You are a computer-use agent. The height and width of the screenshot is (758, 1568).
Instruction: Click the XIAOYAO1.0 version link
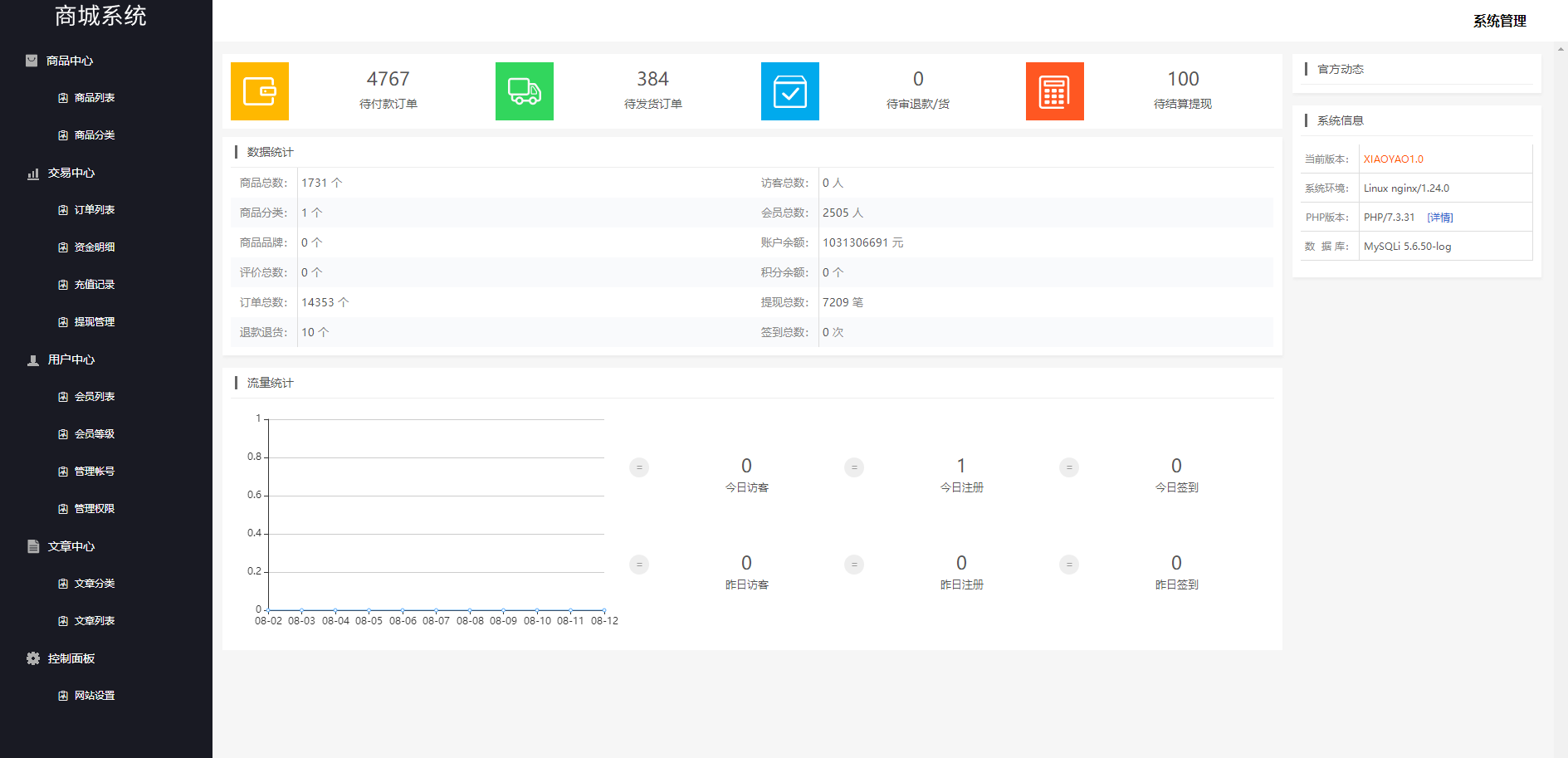(1393, 159)
